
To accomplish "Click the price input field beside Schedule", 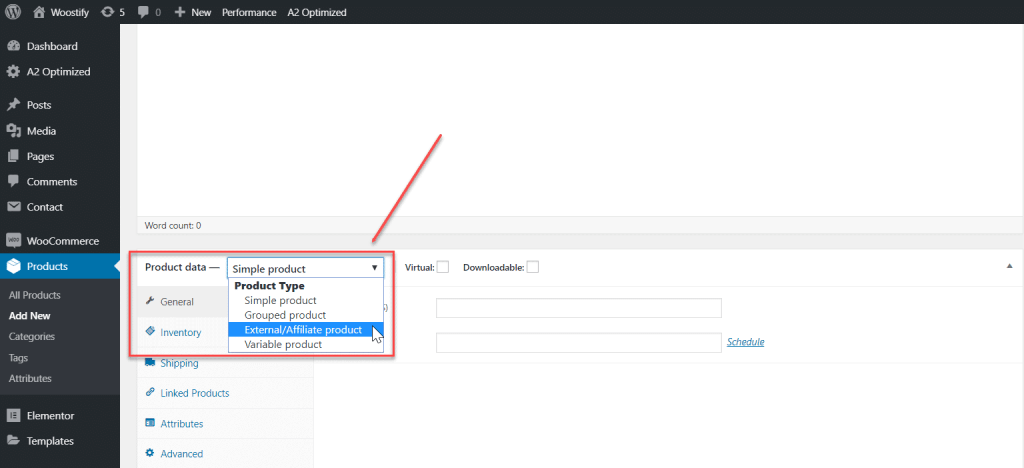I will (x=578, y=342).
